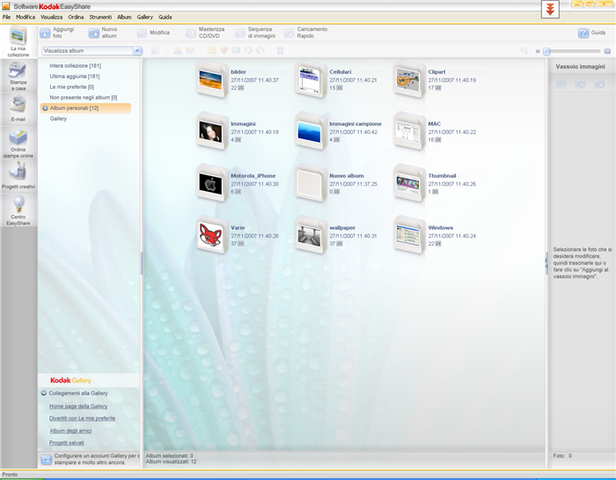This screenshot has height=480, width=616.
Task: Click the thumbnail zoom slider handle
Action: (x=546, y=51)
